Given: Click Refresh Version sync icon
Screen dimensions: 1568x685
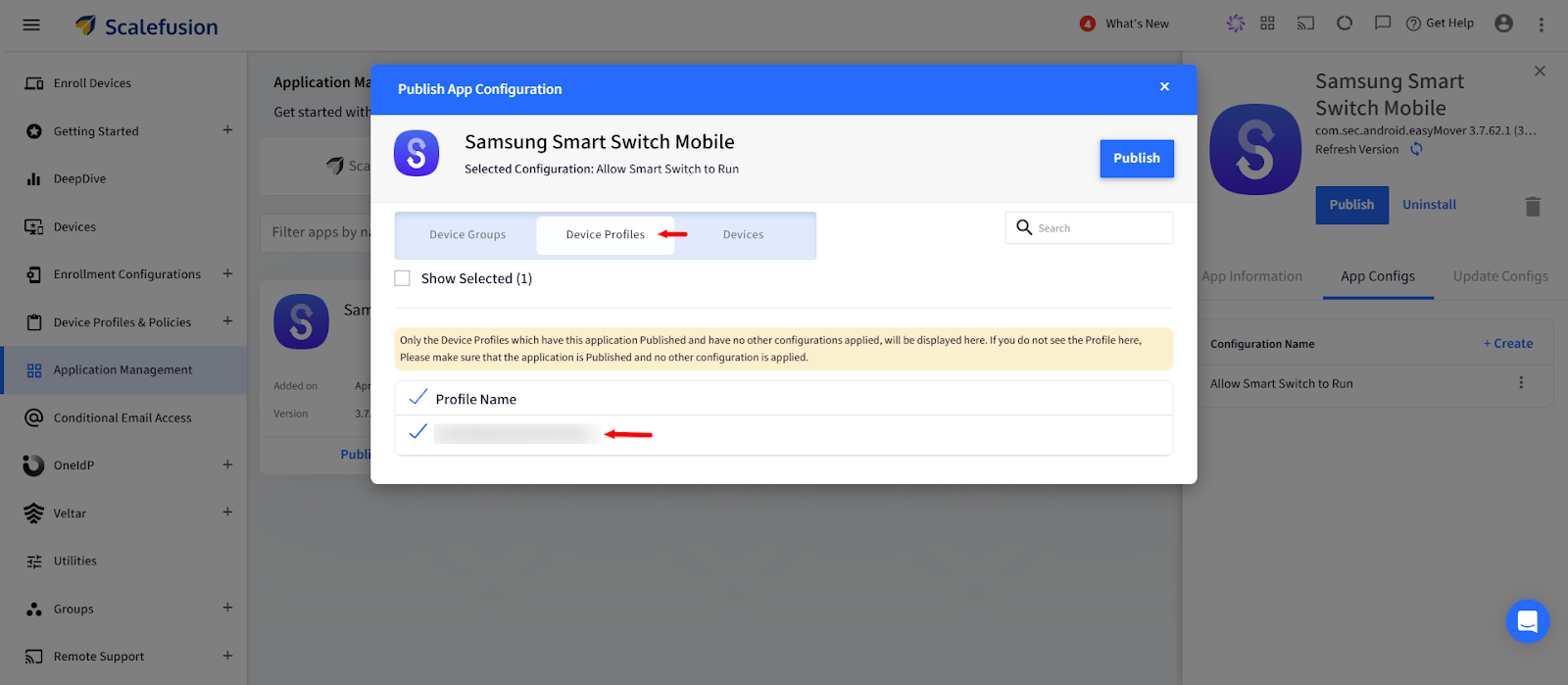Looking at the screenshot, I should [1416, 149].
